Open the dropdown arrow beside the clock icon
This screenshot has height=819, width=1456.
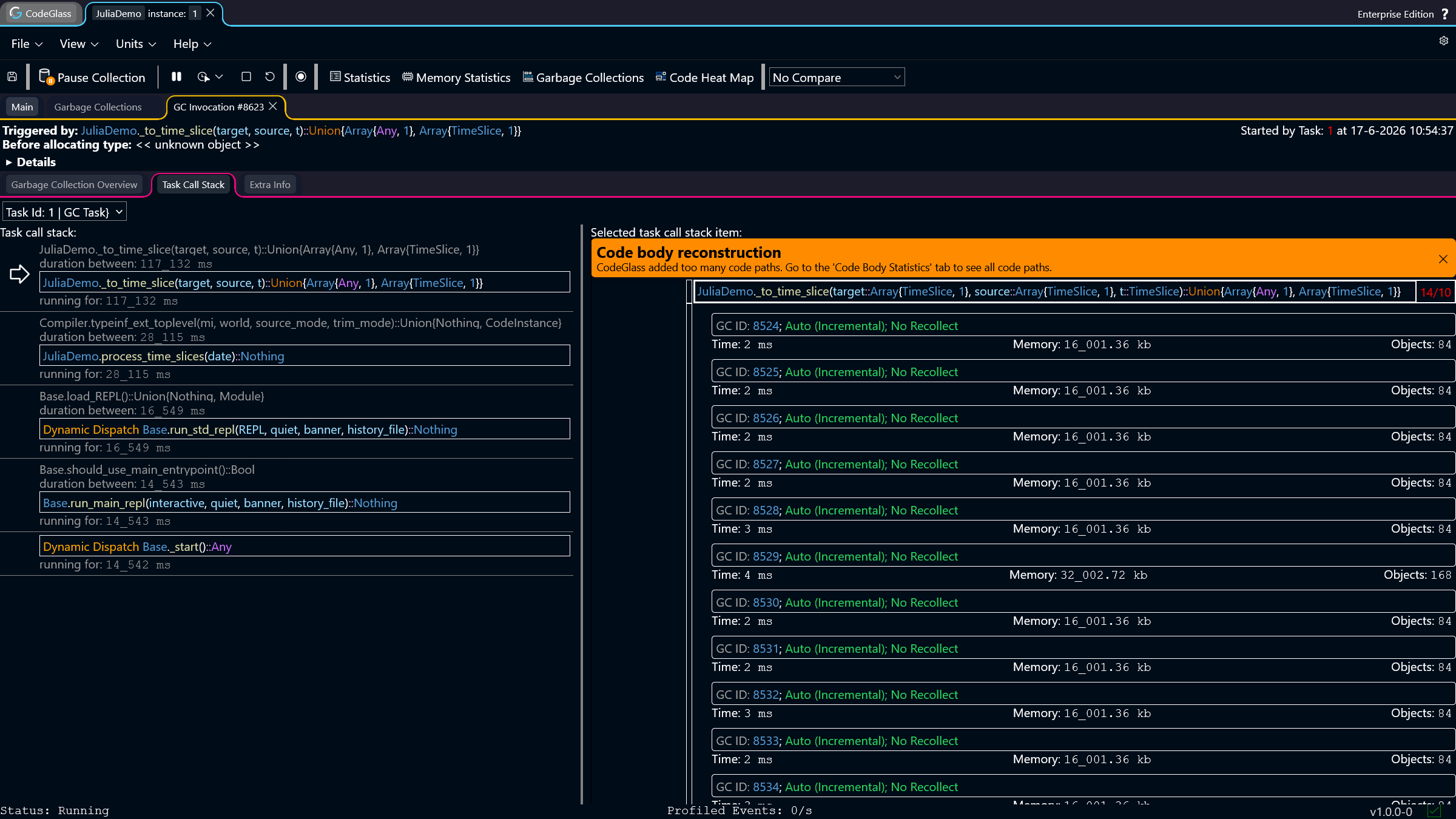(220, 77)
